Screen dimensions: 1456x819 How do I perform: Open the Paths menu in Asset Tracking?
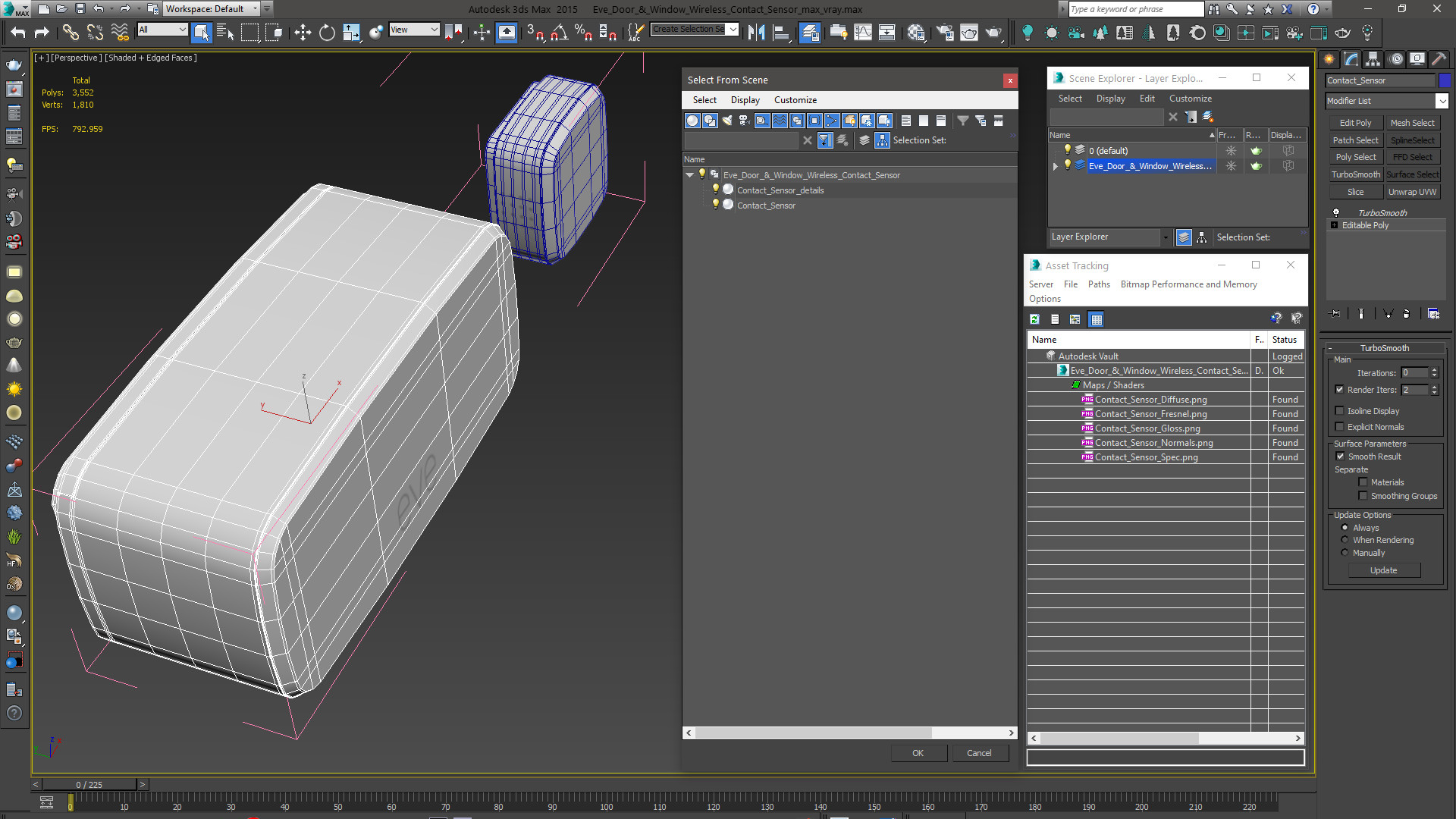click(1098, 284)
